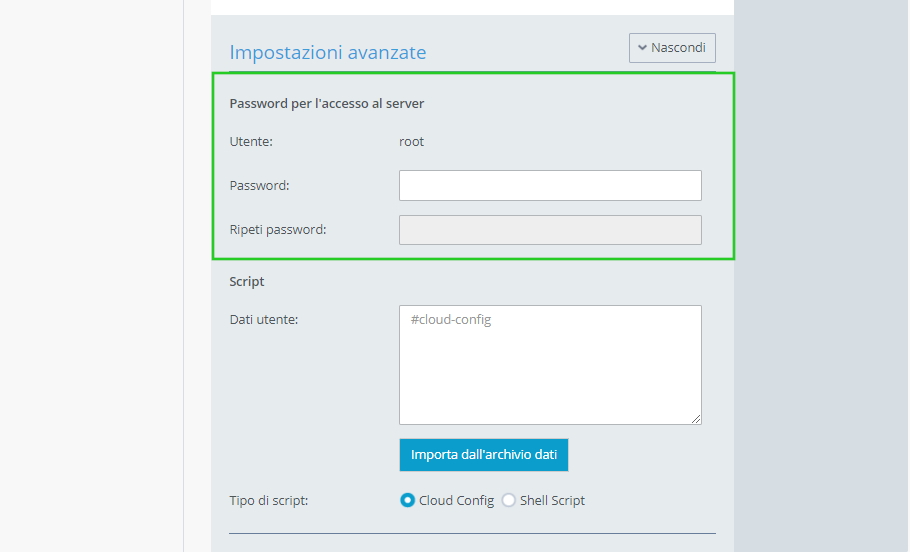
Task: Click the Ripeti password input field
Action: tap(550, 230)
